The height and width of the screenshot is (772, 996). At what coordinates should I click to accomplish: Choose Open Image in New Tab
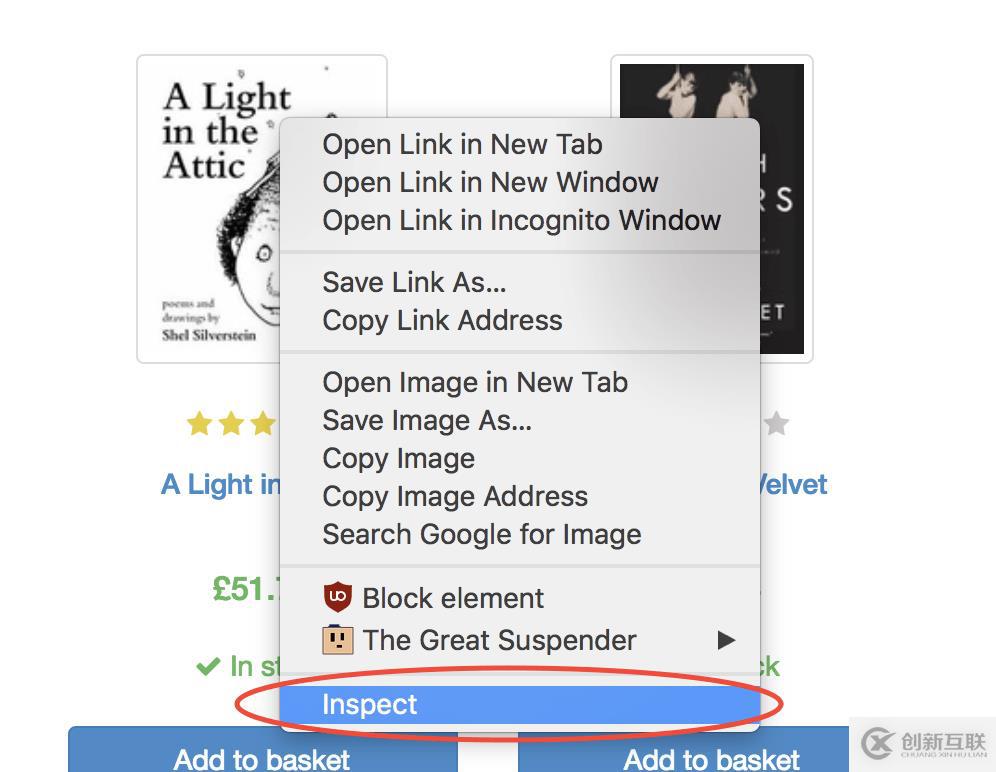[x=475, y=382]
